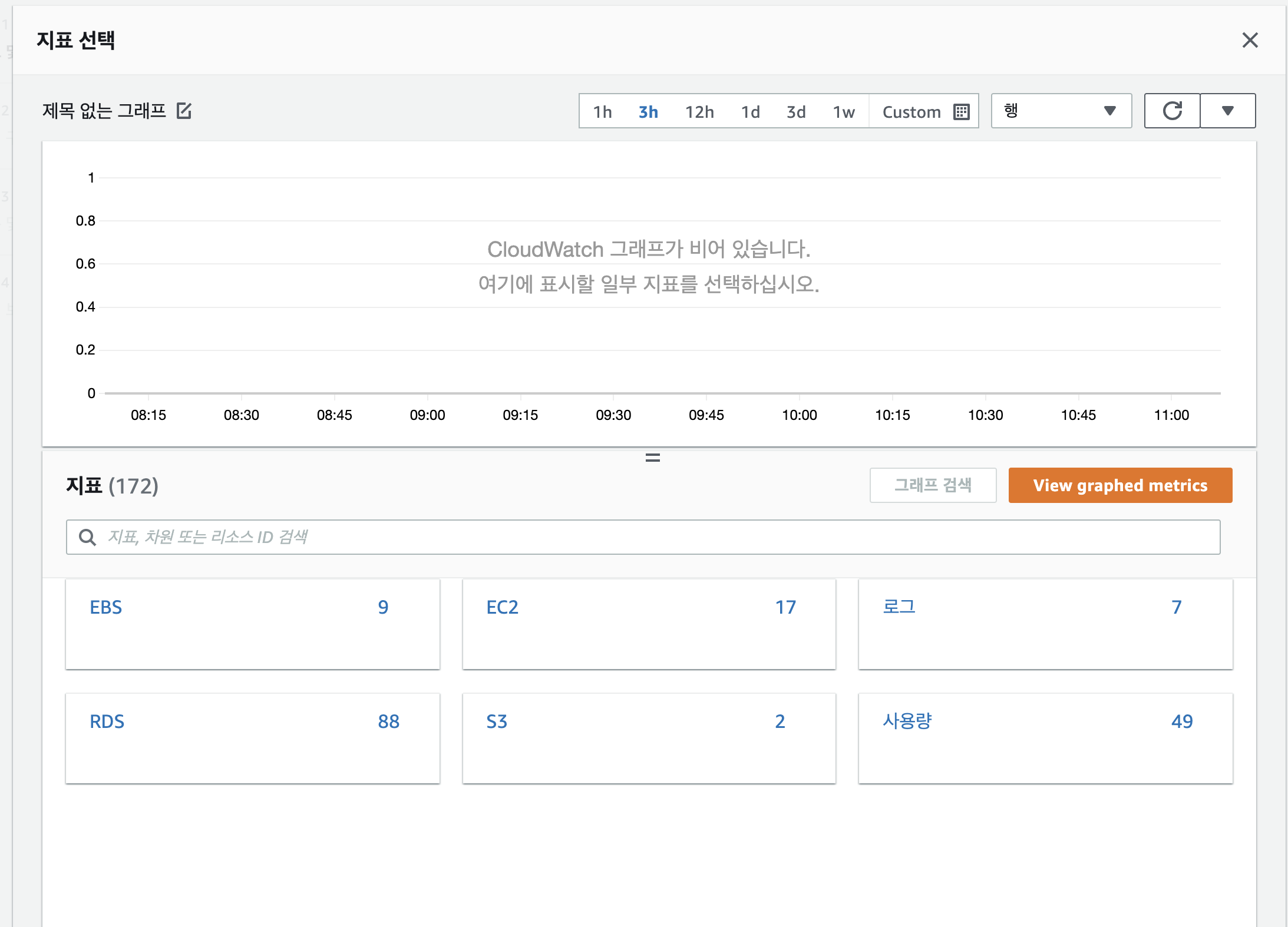Viewport: 1288px width, 927px height.
Task: Click View graphed metrics button
Action: 1120,485
